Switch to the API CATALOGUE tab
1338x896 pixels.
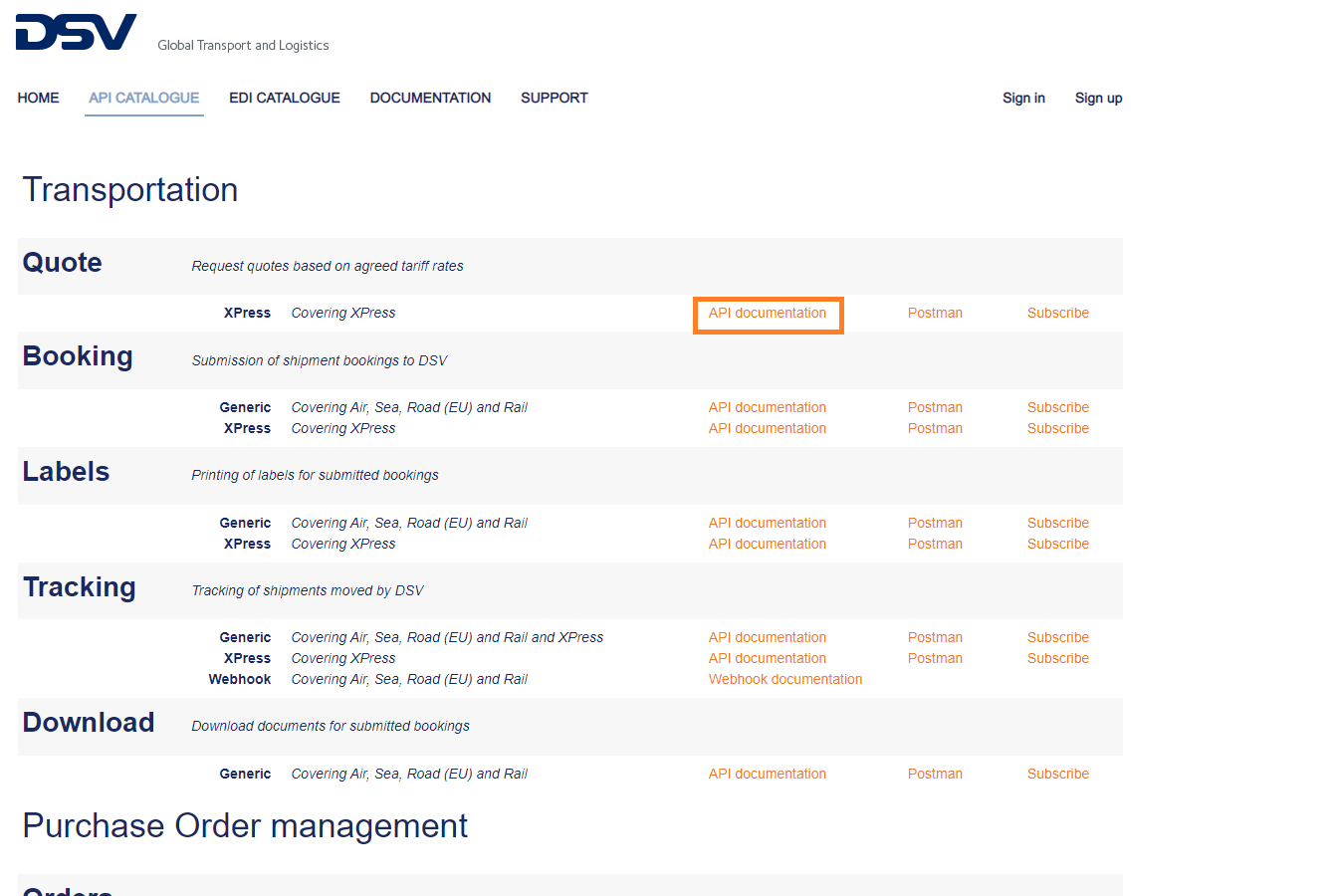(x=144, y=98)
